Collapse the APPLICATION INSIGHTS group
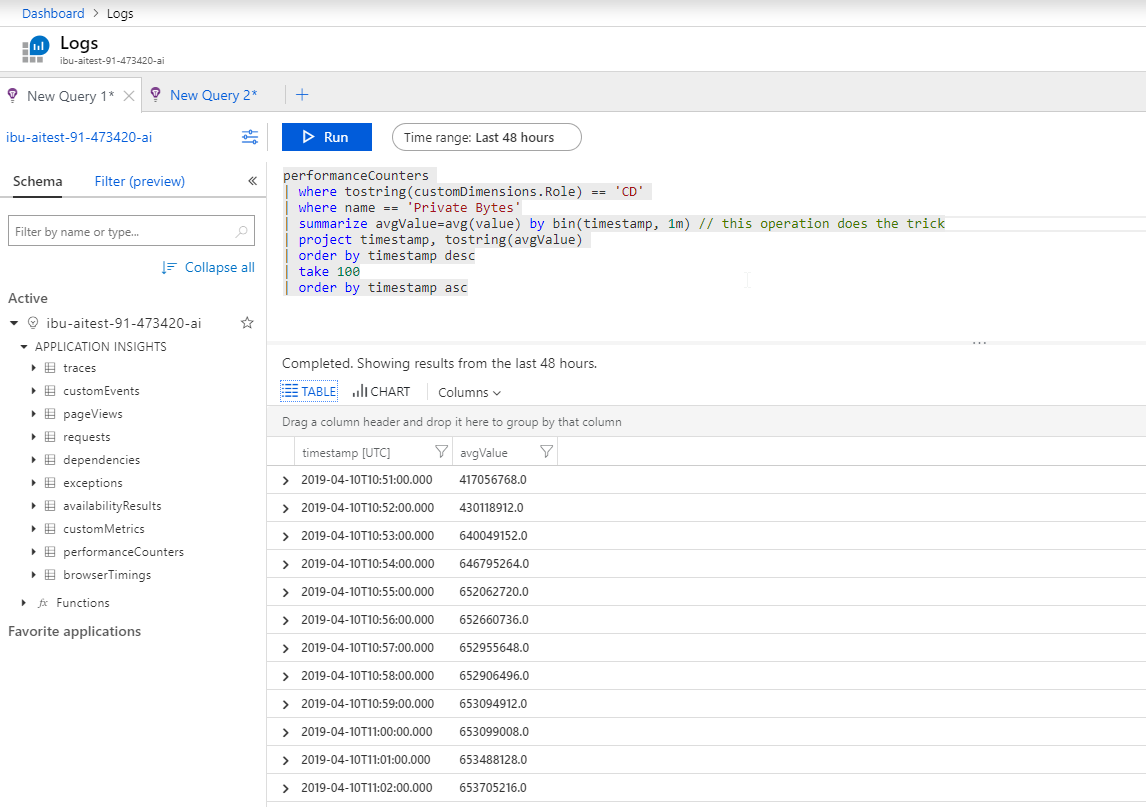The image size is (1146, 807). click(24, 346)
